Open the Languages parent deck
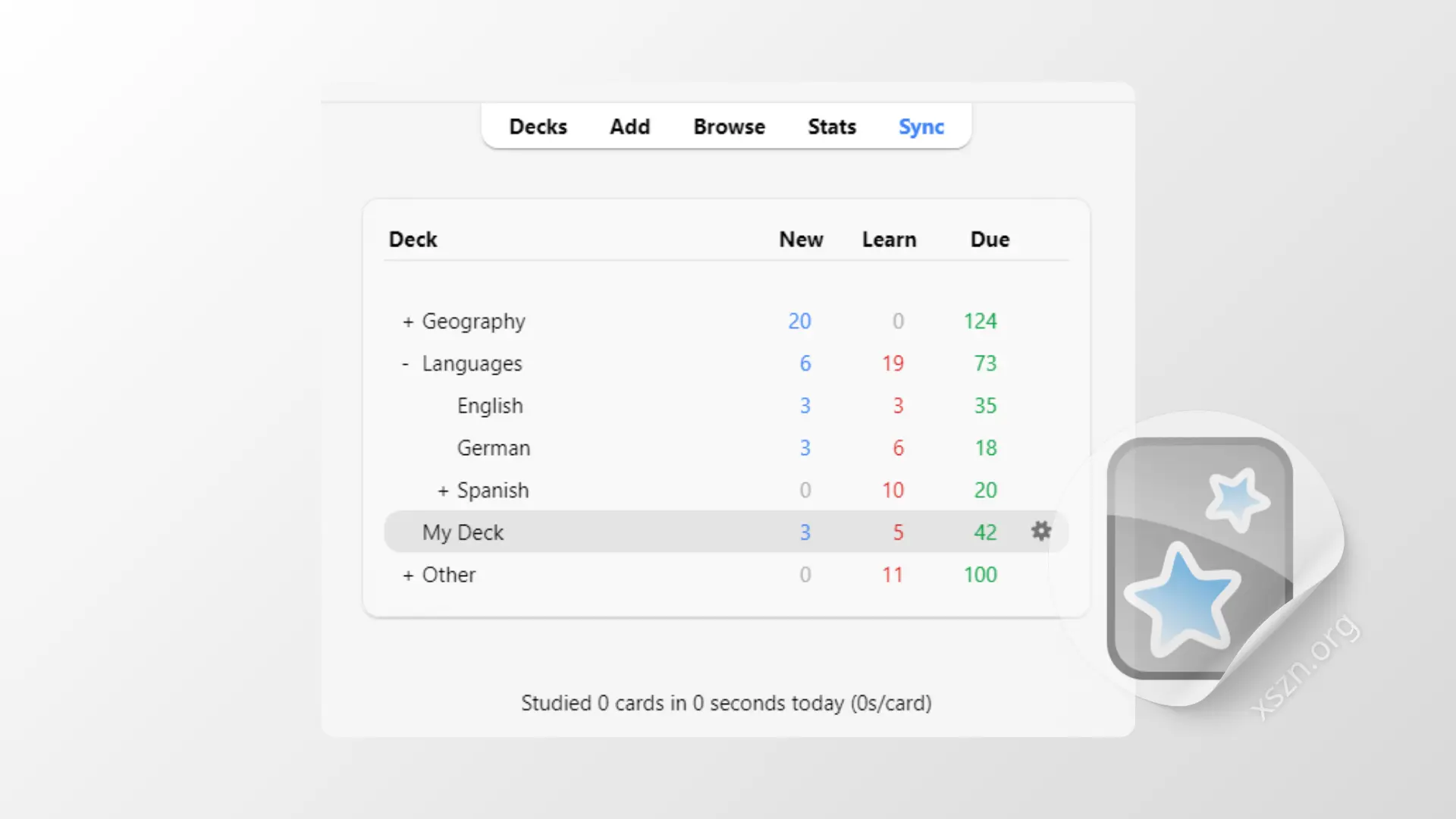Image resolution: width=1456 pixels, height=819 pixels. pyautogui.click(x=472, y=363)
